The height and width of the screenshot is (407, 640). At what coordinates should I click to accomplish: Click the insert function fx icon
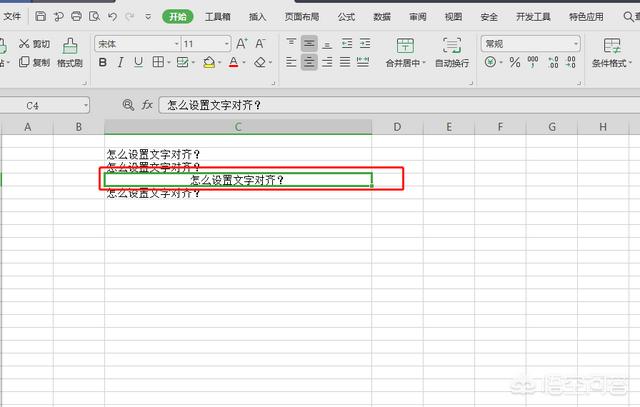tap(147, 104)
